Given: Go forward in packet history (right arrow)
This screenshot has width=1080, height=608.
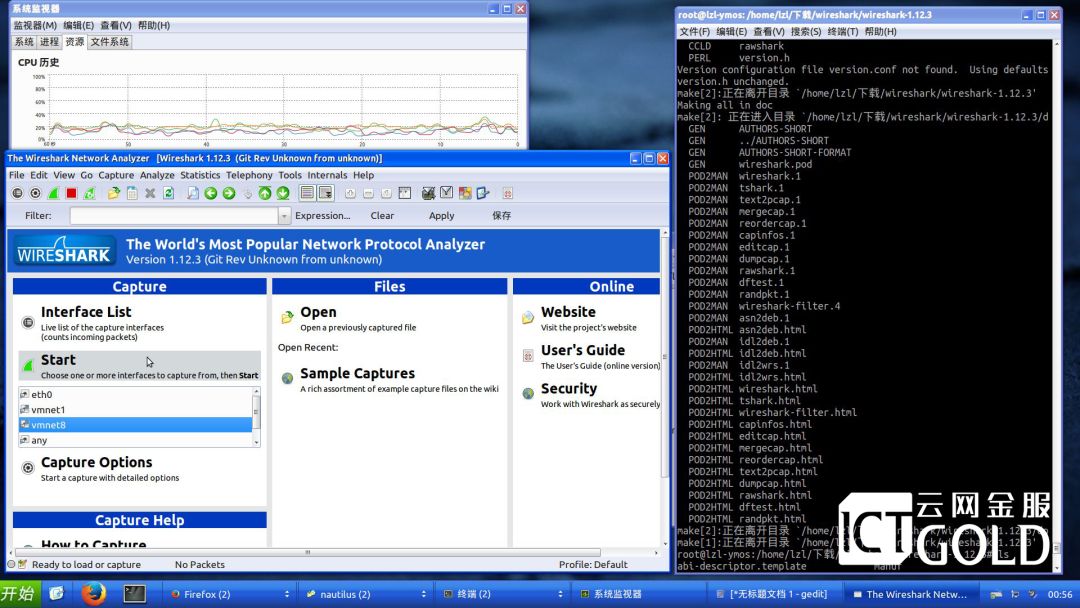Looking at the screenshot, I should (229, 193).
